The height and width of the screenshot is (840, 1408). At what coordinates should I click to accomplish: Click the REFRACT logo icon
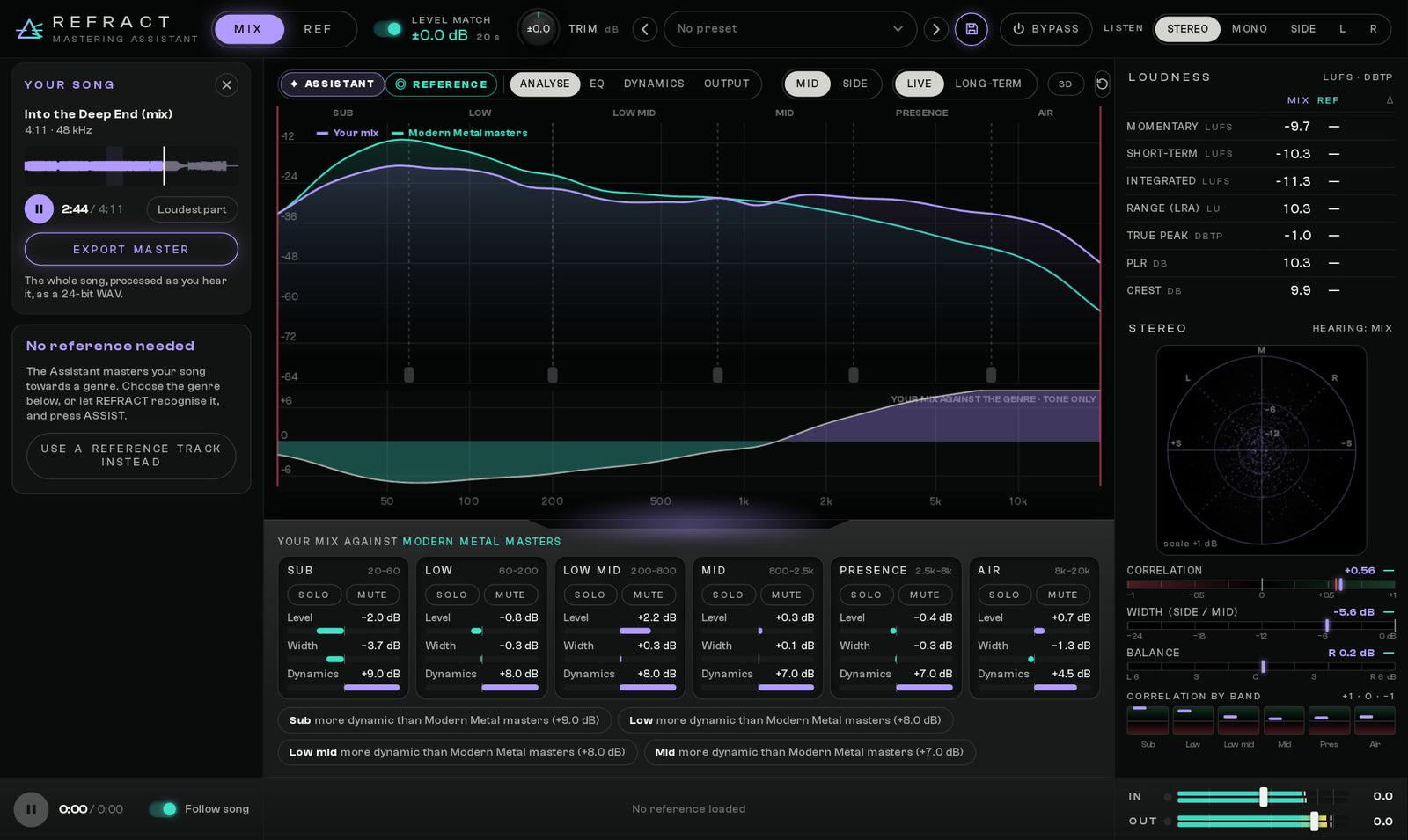(x=29, y=29)
